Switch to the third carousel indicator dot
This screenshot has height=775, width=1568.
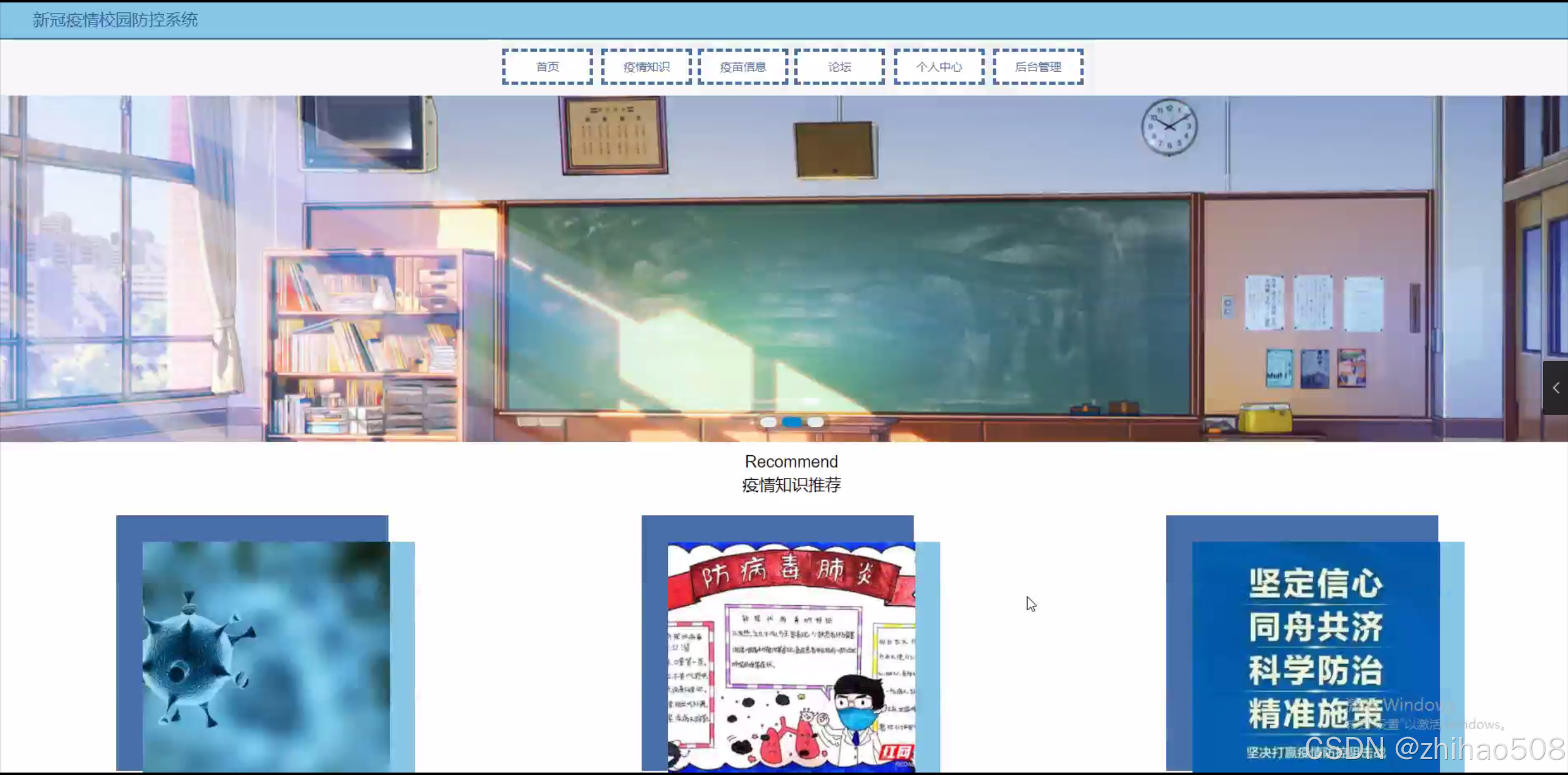coord(816,422)
